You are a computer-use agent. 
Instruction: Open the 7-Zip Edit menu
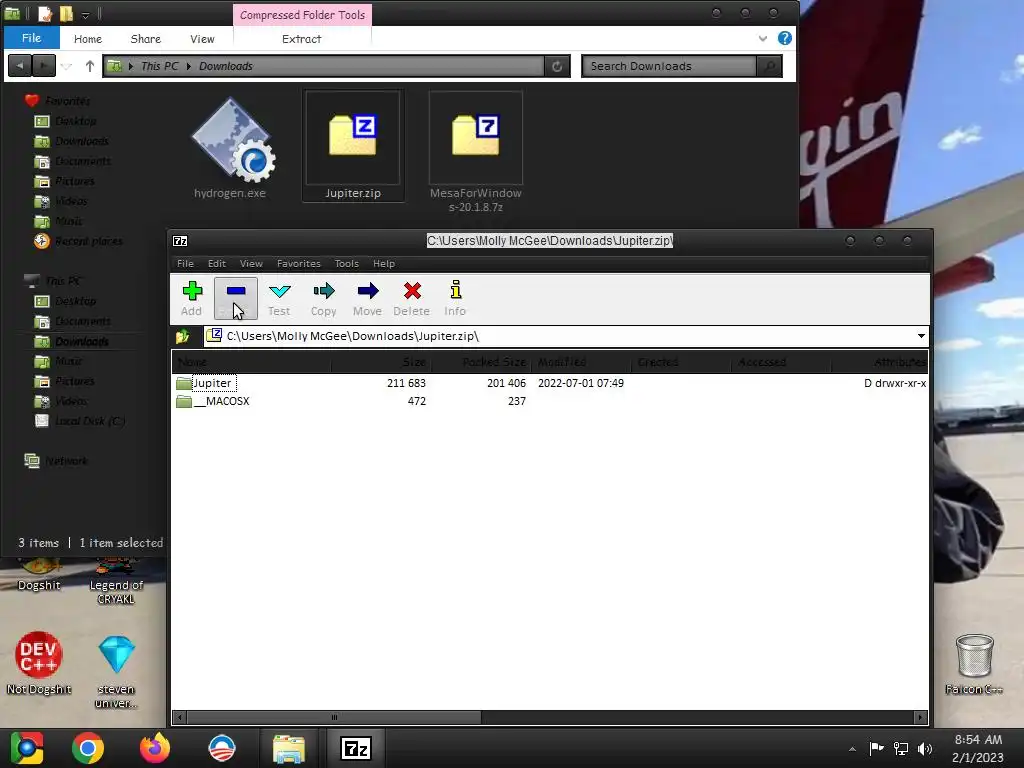click(217, 264)
